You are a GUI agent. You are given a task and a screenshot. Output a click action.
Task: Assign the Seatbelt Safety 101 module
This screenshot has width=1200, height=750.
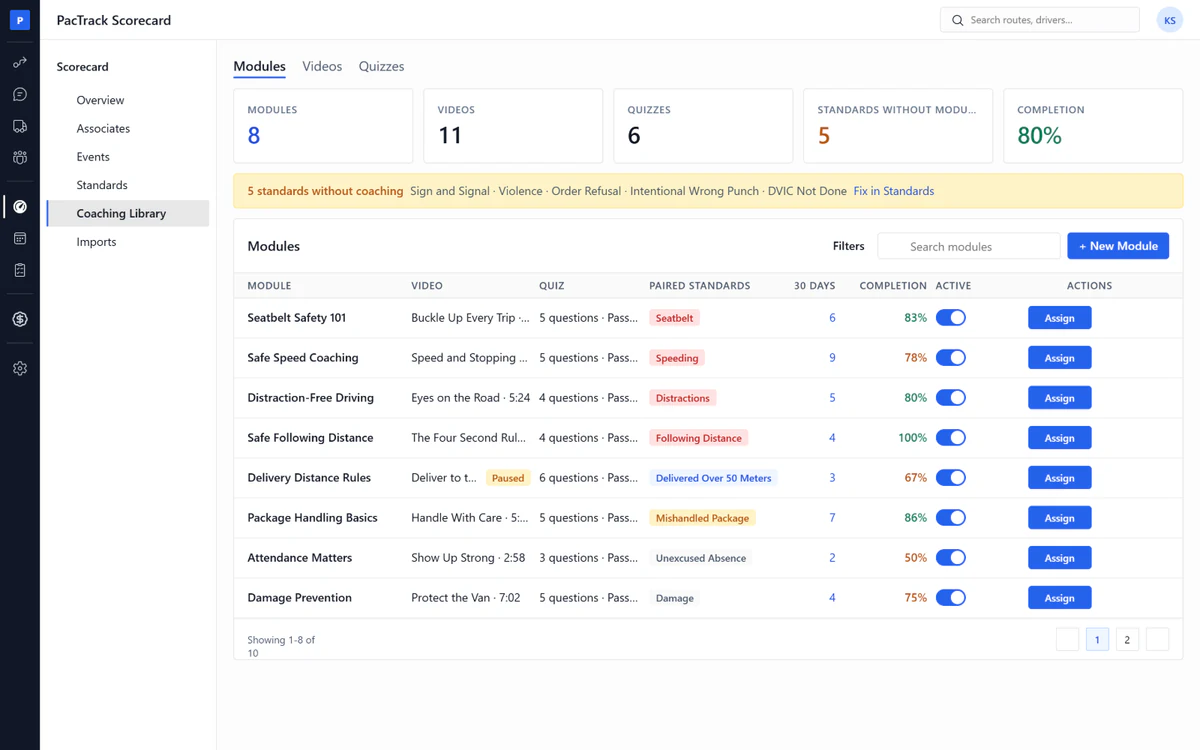point(1059,318)
